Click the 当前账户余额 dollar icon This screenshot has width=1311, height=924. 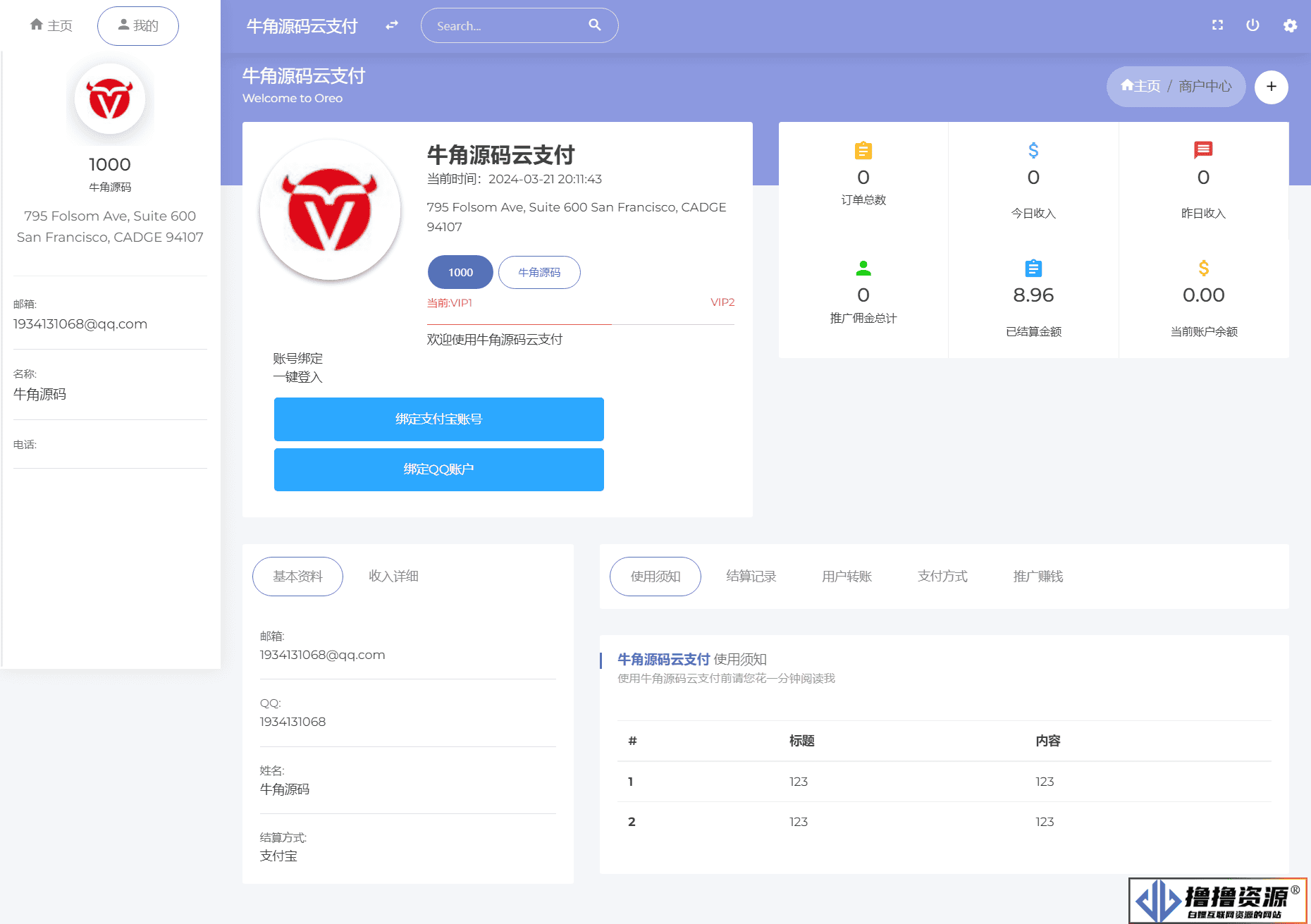coord(1204,268)
